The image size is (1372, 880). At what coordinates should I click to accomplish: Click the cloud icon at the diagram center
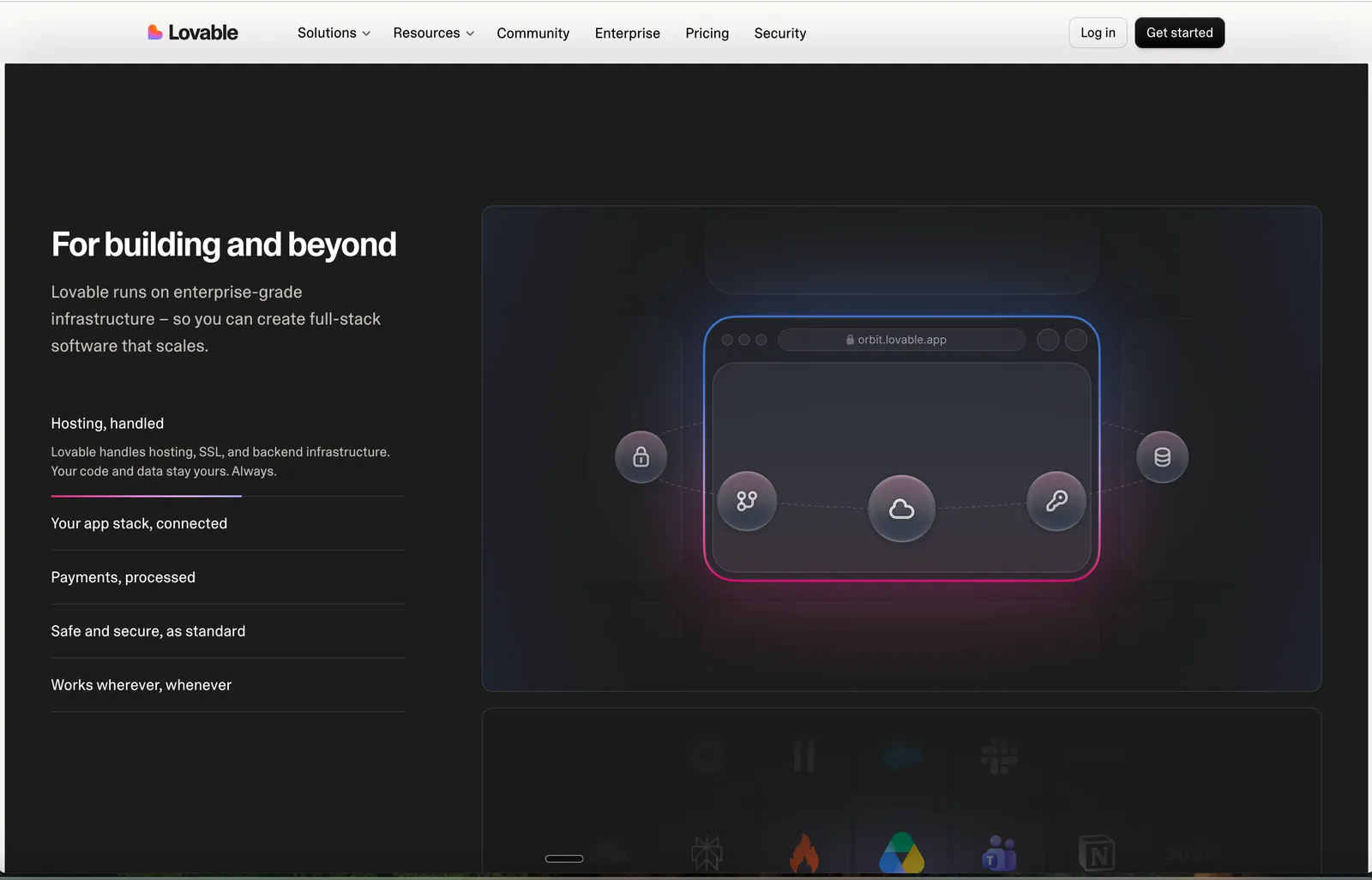pos(901,509)
